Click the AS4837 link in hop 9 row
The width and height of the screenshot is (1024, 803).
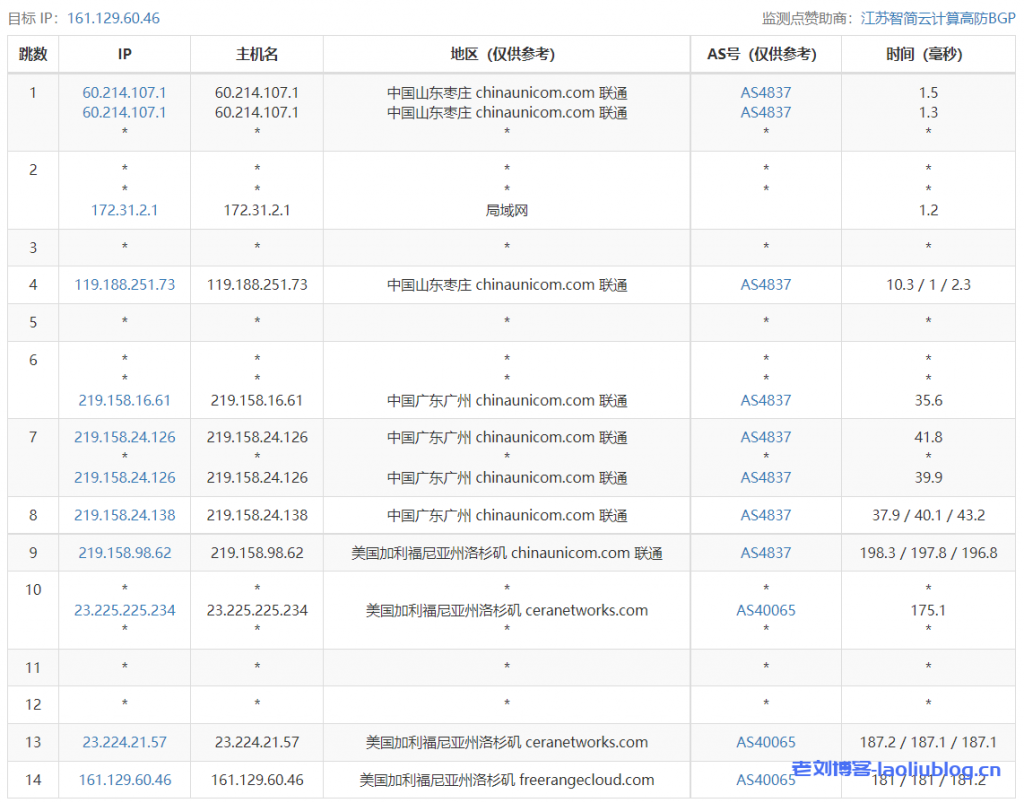[x=765, y=553]
